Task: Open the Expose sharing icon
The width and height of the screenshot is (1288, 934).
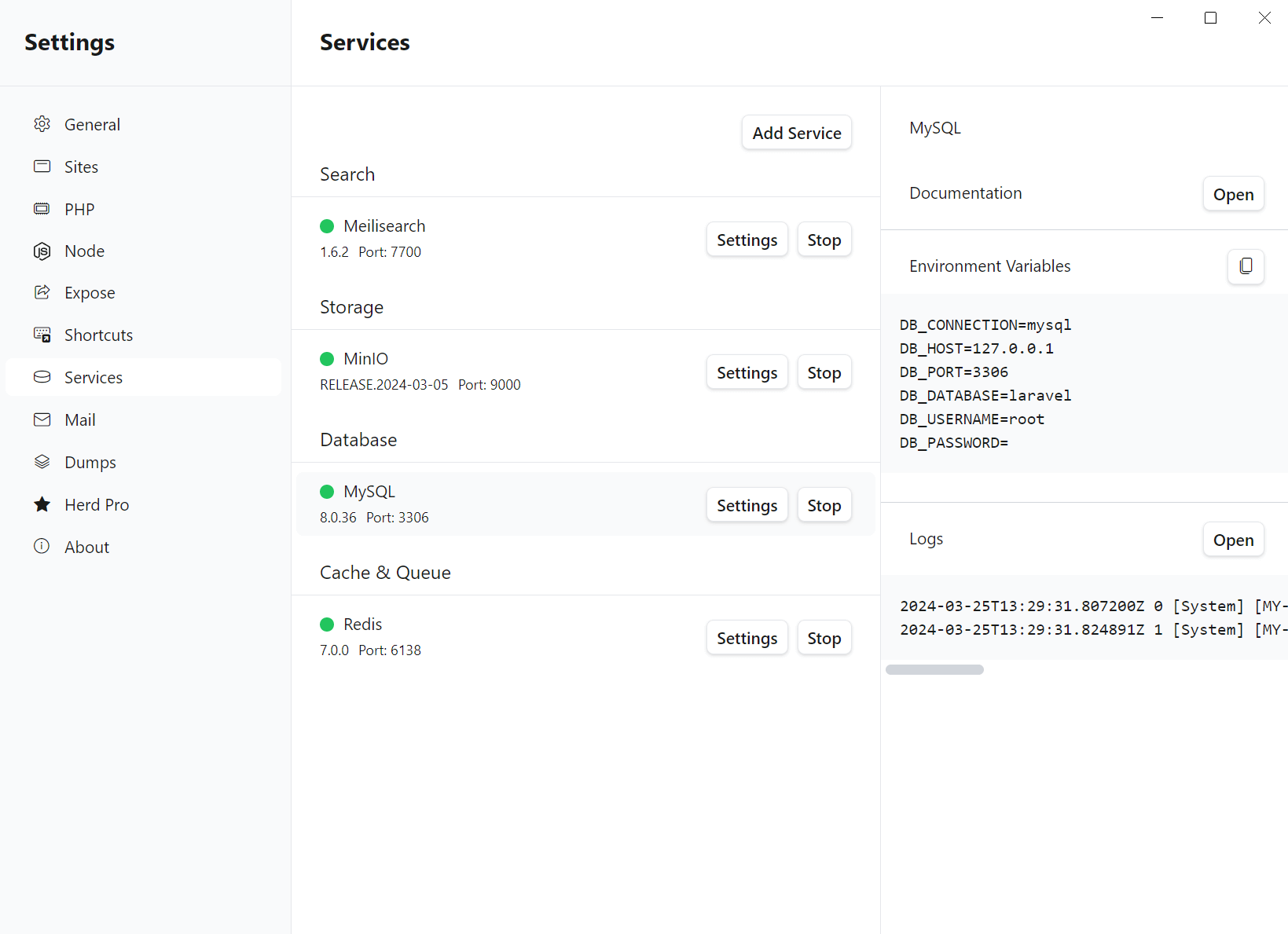Action: tap(42, 292)
